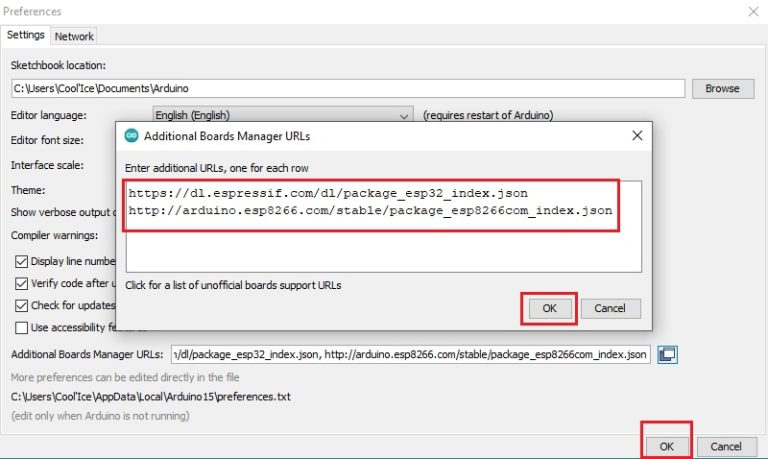
Task: Browse for the sketchbook location
Action: tap(722, 88)
